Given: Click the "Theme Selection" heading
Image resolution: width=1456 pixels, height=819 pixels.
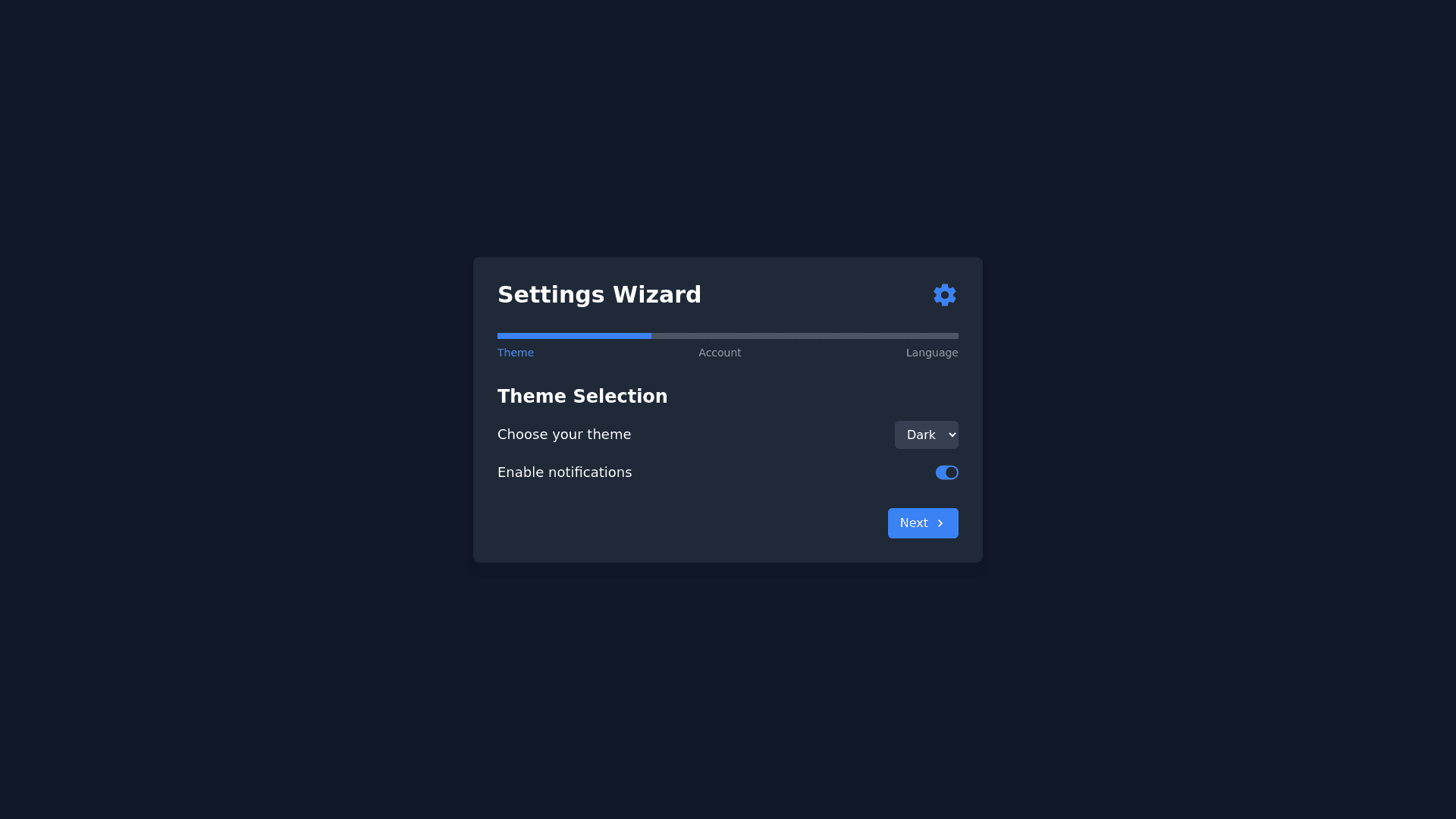Looking at the screenshot, I should [582, 397].
